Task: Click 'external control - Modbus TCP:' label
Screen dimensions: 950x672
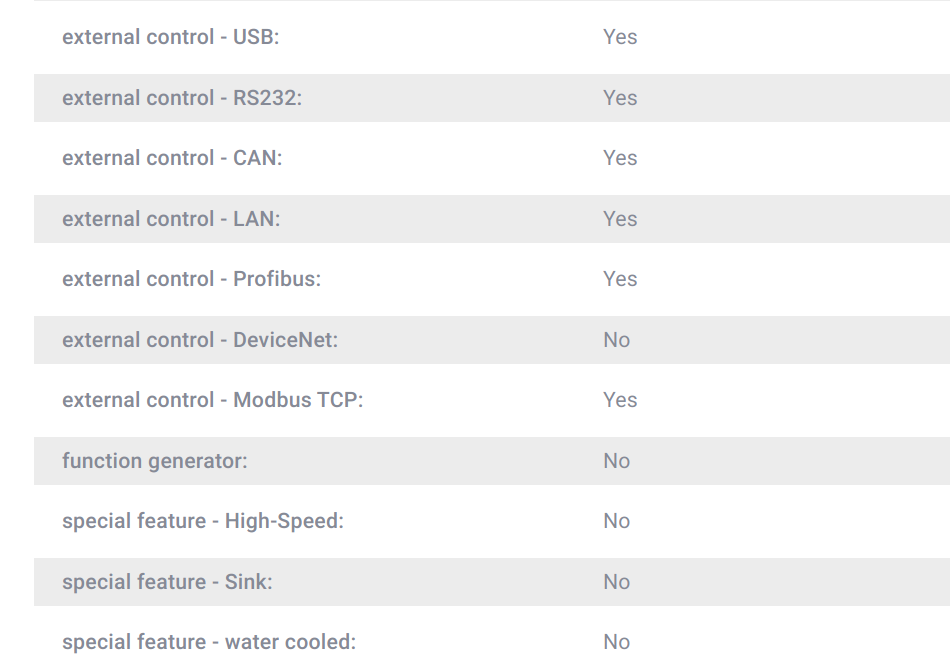Action: pos(213,400)
